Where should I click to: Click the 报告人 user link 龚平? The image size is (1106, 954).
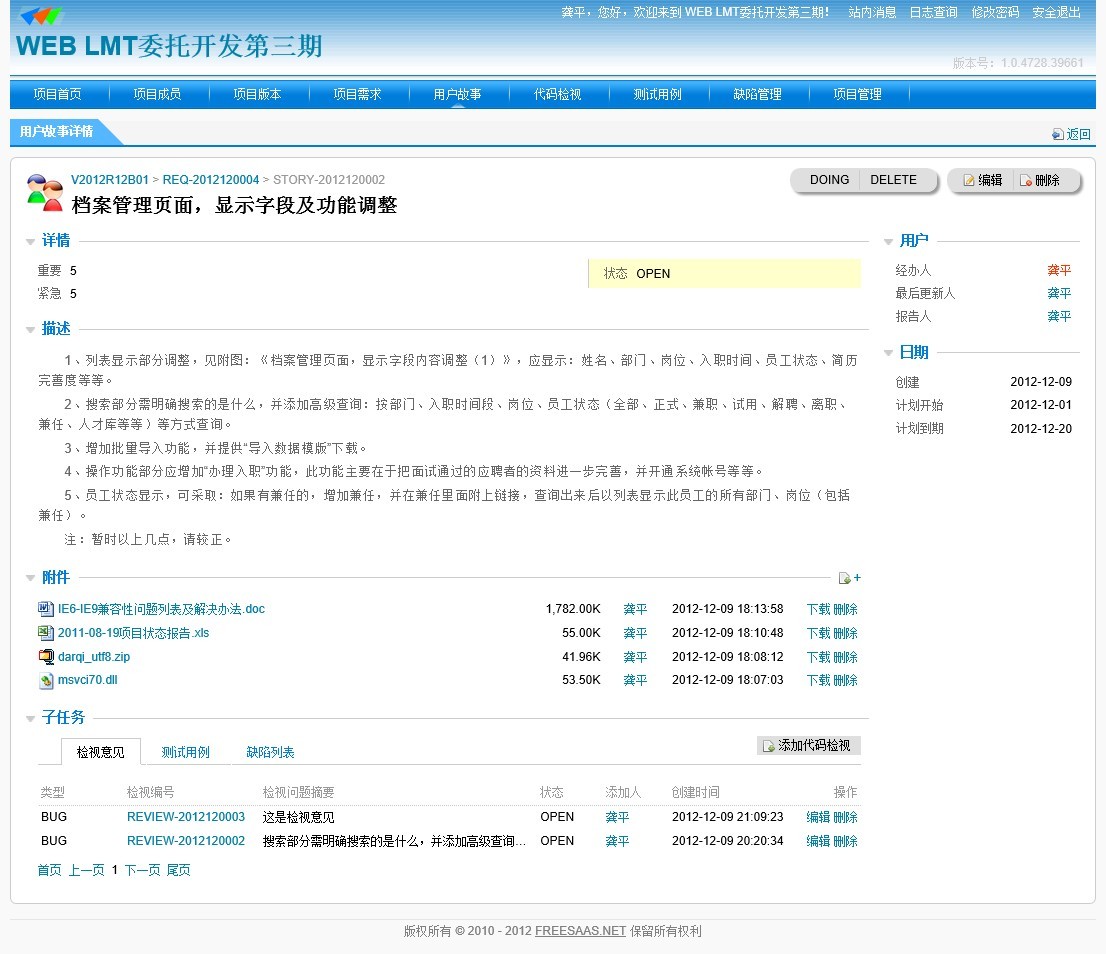tap(1059, 317)
